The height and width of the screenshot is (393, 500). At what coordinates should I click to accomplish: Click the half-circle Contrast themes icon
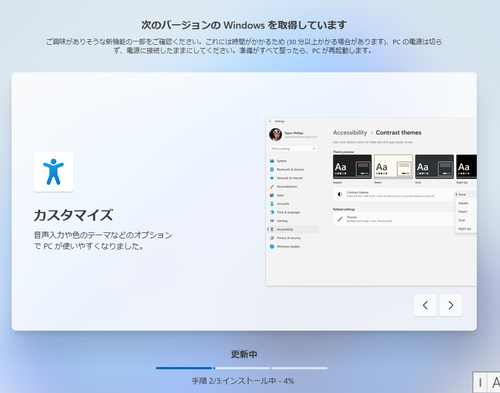coord(340,194)
